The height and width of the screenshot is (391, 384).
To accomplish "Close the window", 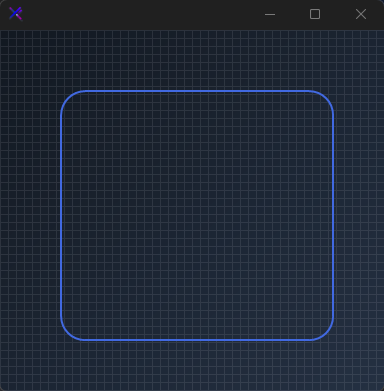I will (361, 14).
